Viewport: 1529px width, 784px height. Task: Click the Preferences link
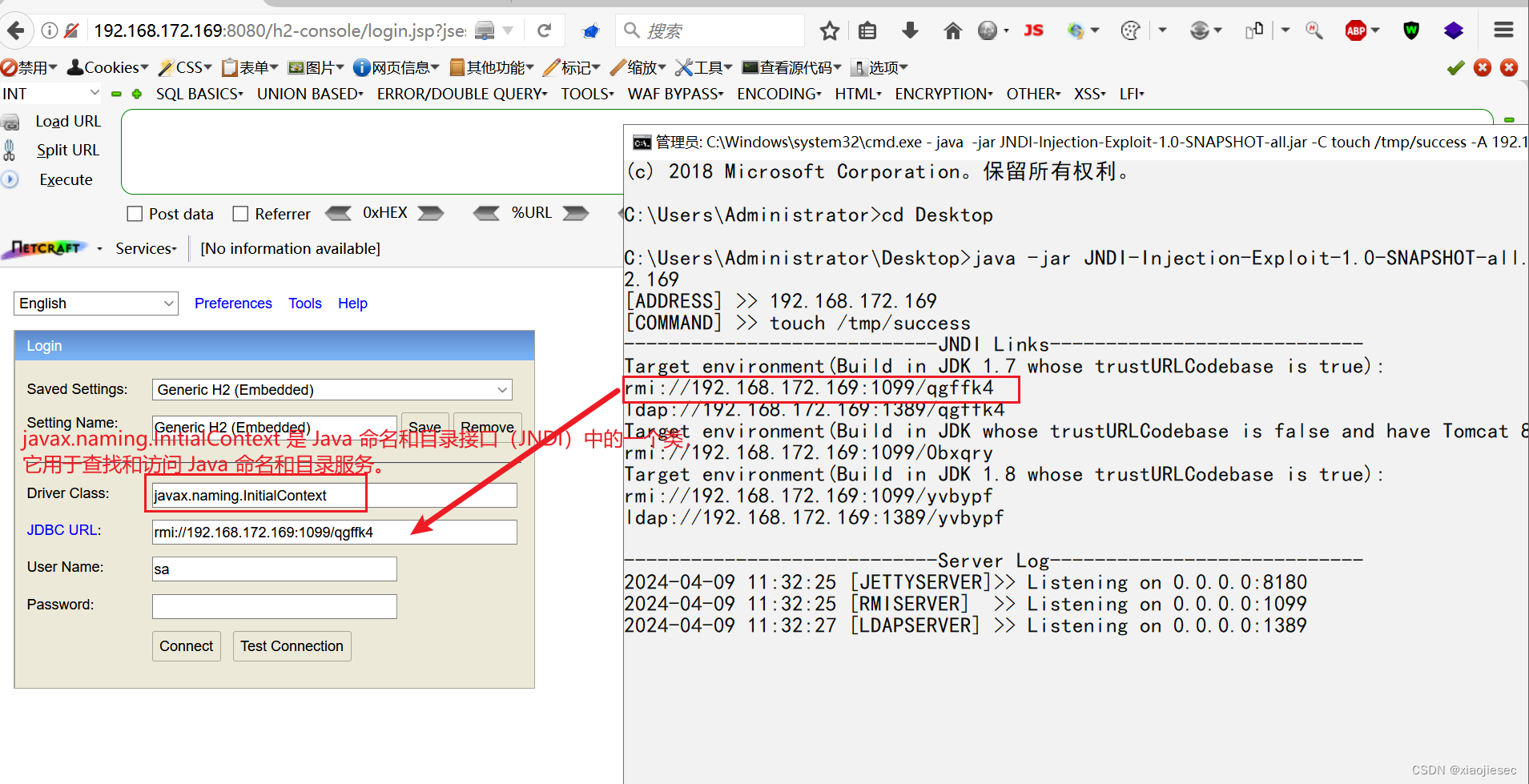click(x=233, y=303)
